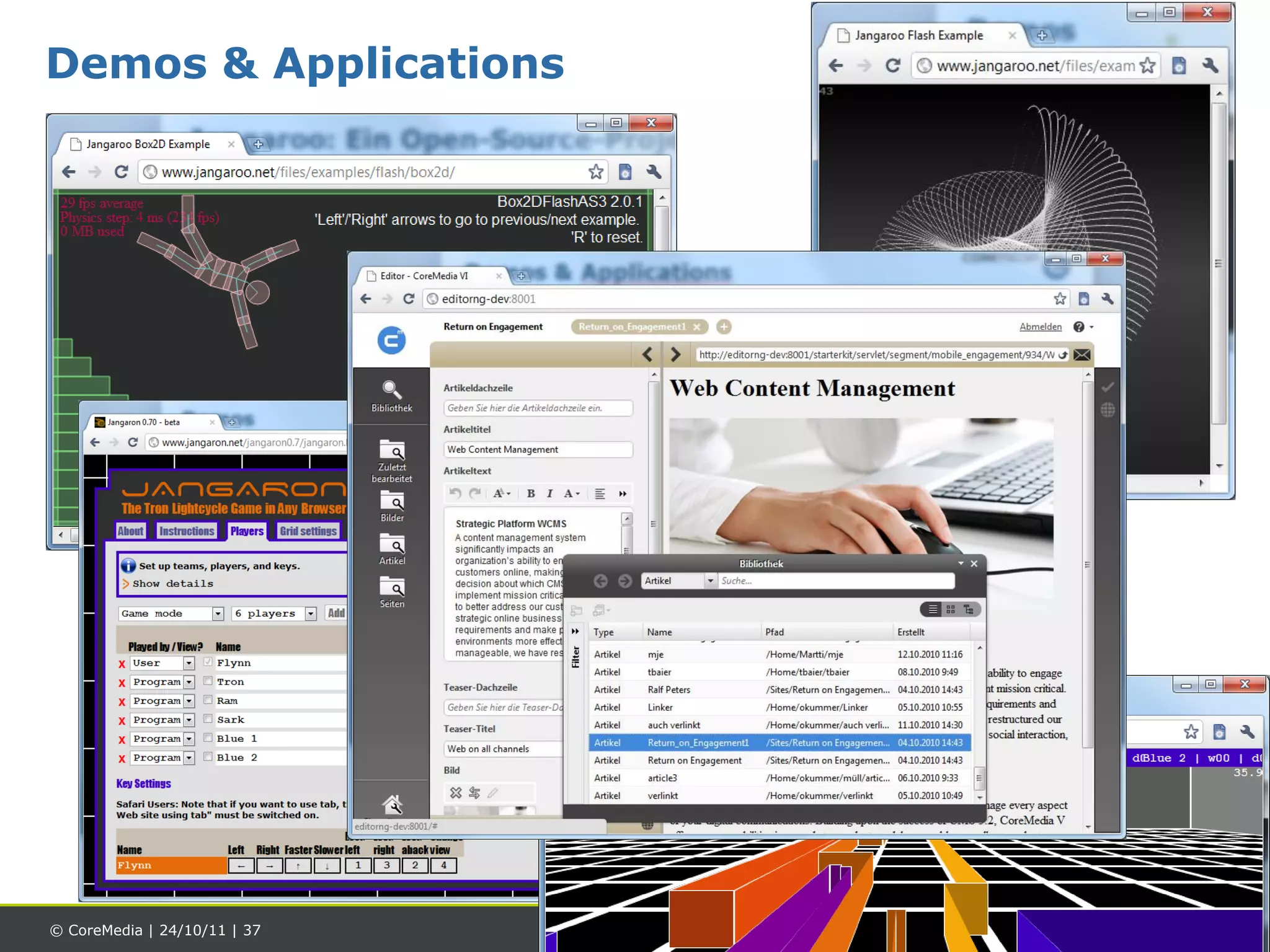Toggle the checkbox next to Flynn
Viewport: 1270px width, 952px height.
click(x=208, y=662)
